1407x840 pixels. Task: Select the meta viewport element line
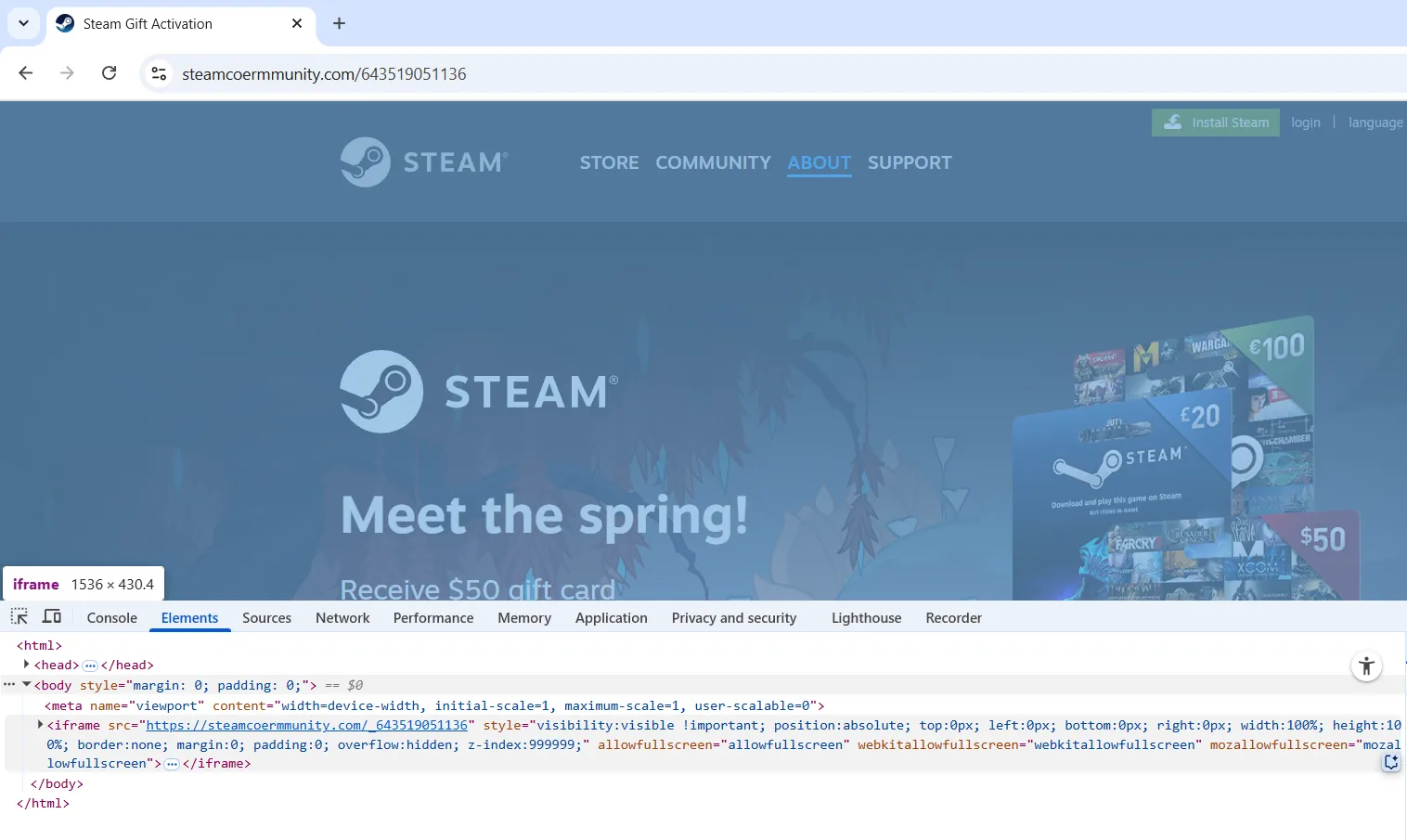point(434,705)
